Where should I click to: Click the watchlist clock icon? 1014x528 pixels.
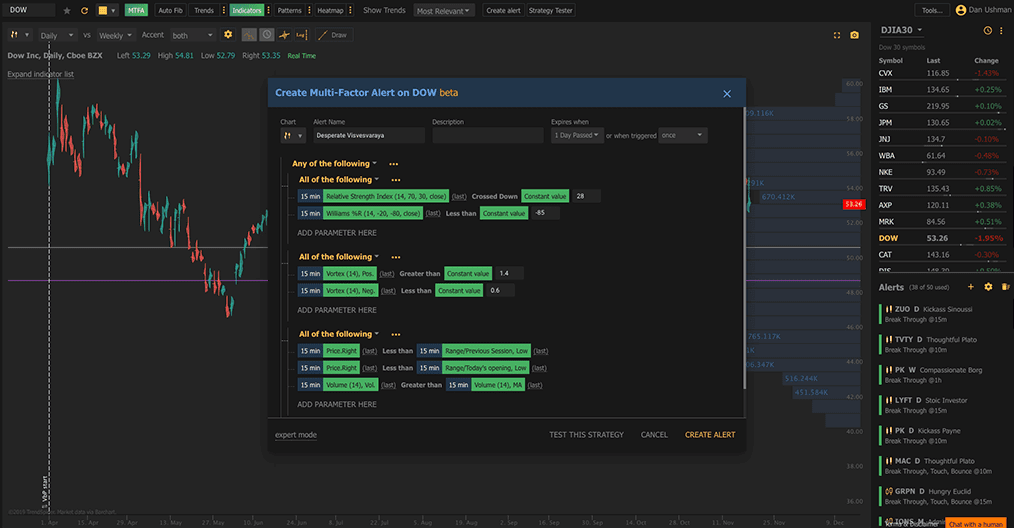click(987, 30)
